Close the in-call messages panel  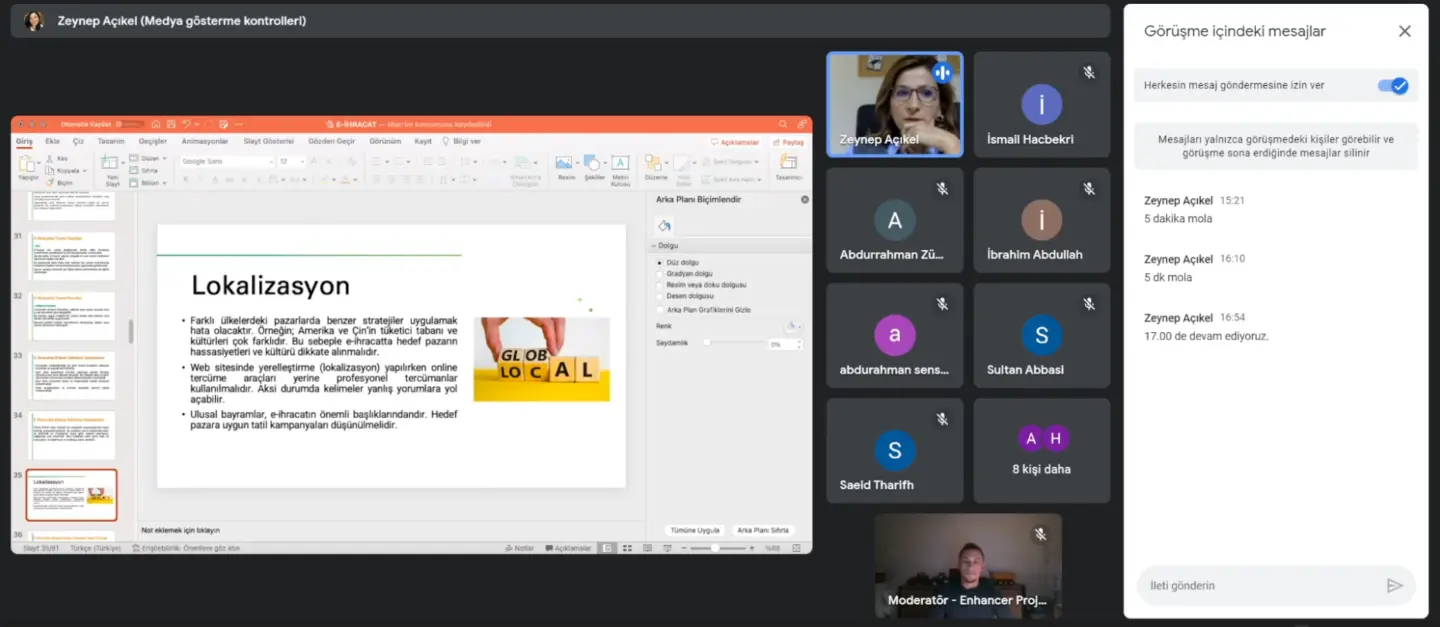pos(1404,31)
